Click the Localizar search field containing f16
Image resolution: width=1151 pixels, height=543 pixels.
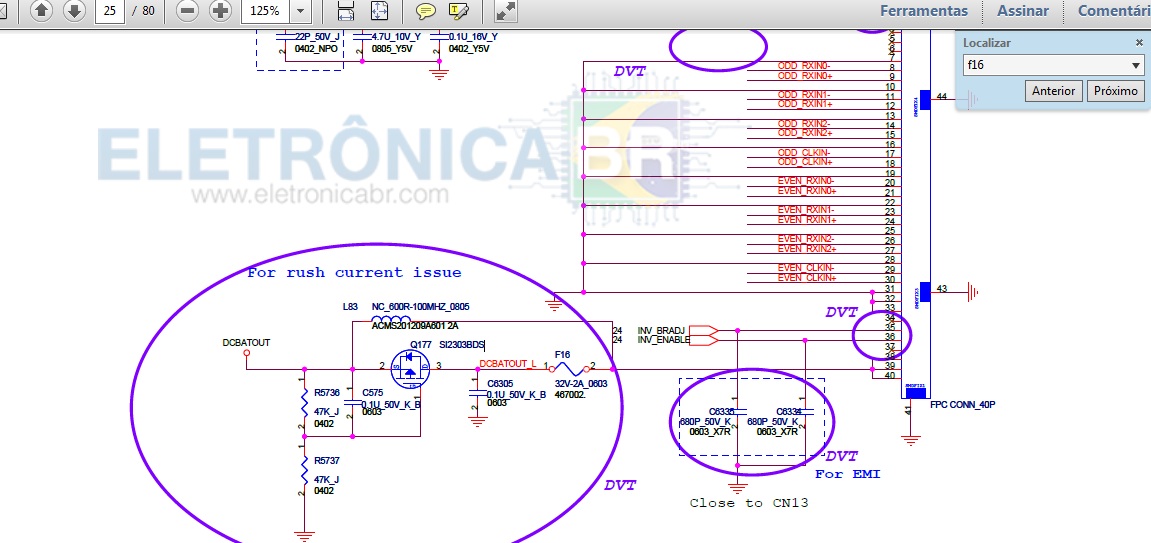point(1044,66)
